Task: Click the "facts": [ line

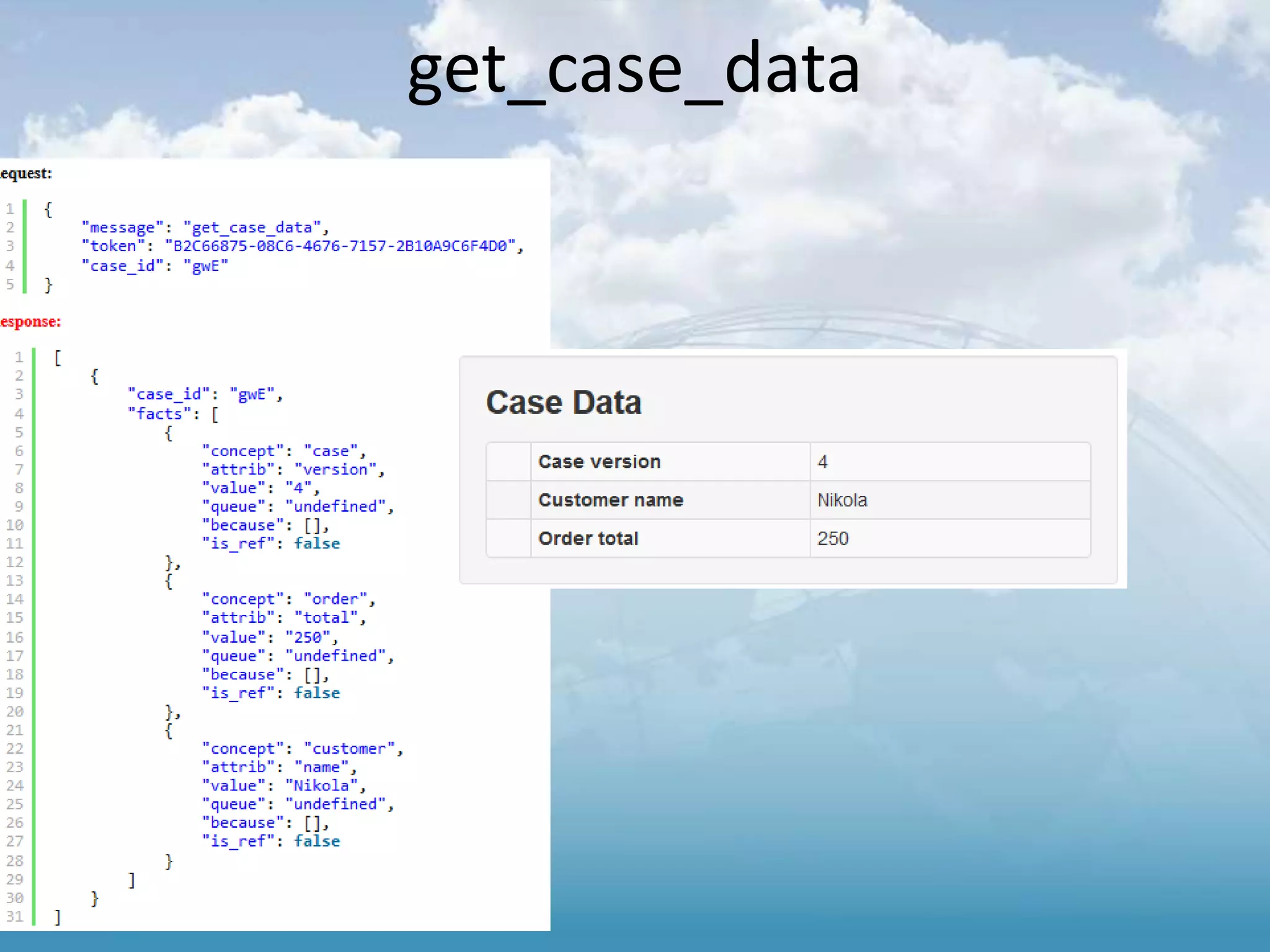Action: 173,413
